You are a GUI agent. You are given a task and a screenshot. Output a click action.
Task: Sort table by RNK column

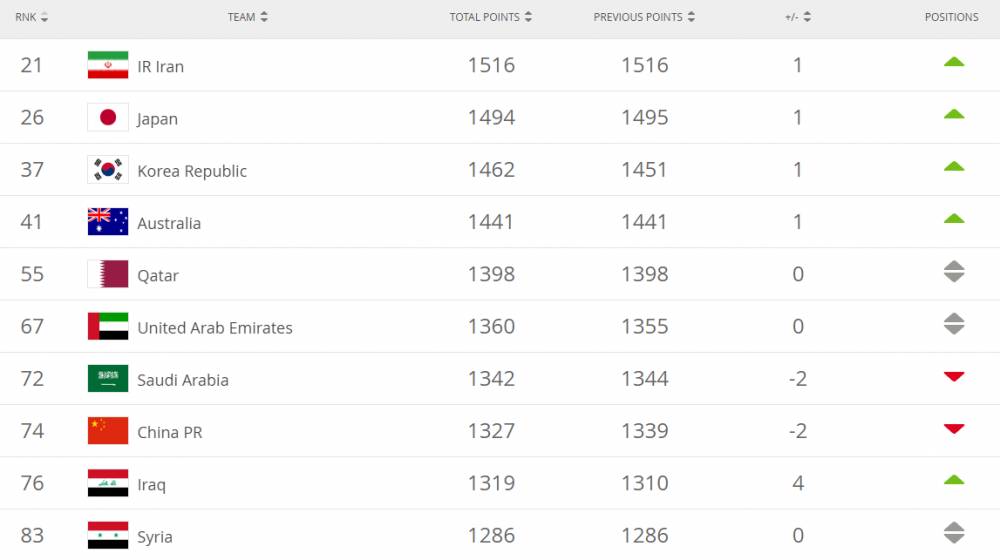(x=31, y=17)
